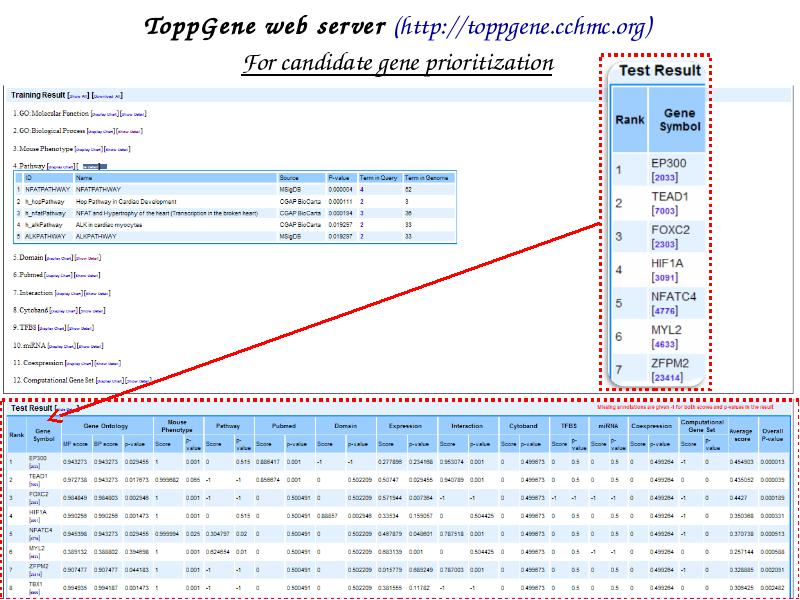Select the 'ALK in cardiac myocytes' name cell
Screen dimensions: 800x600
[x=109, y=225]
